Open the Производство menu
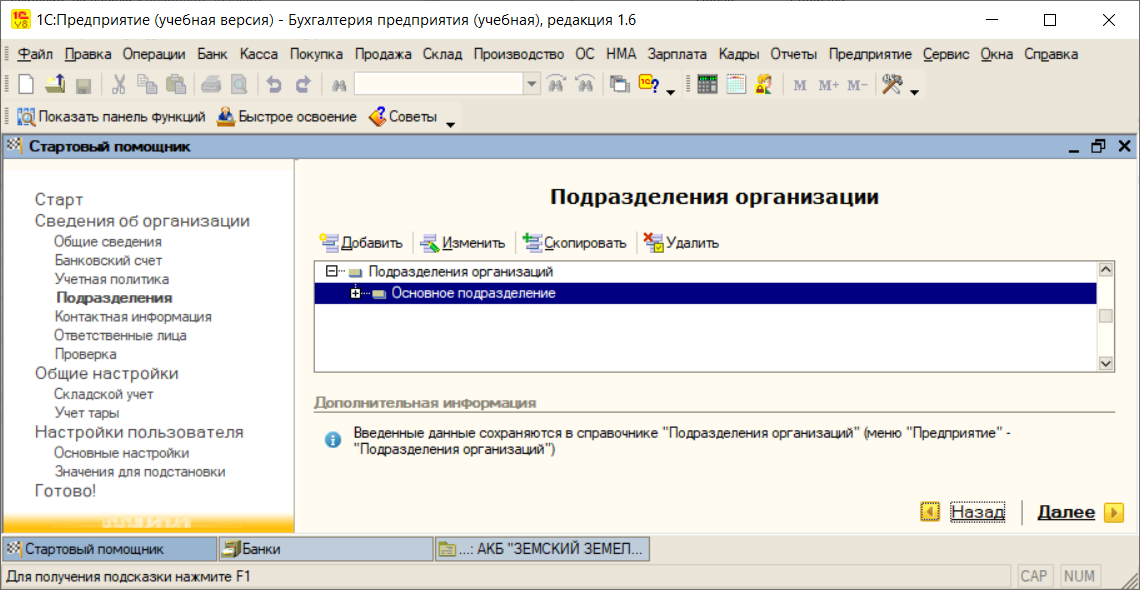Viewport: 1140px width, 590px height. (518, 54)
